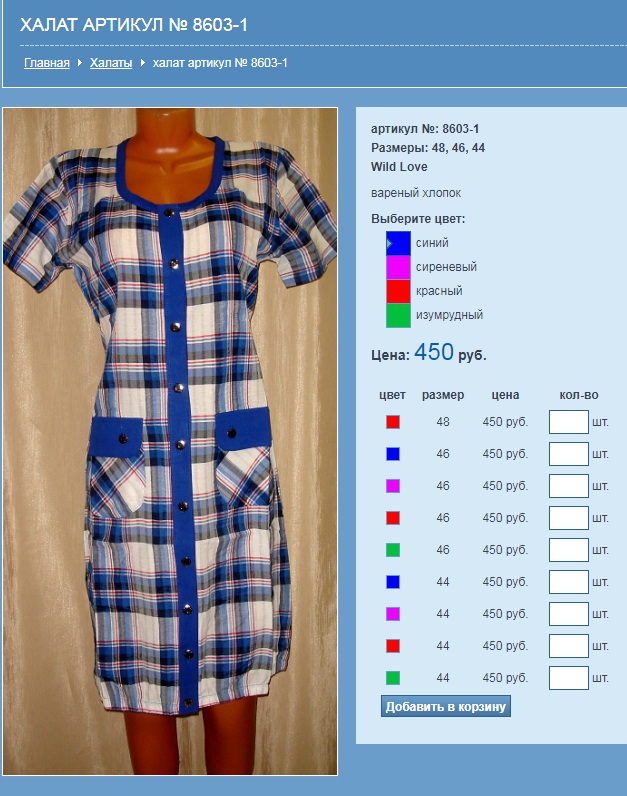The height and width of the screenshot is (796, 627).
Task: Click the размер column header
Action: point(443,395)
